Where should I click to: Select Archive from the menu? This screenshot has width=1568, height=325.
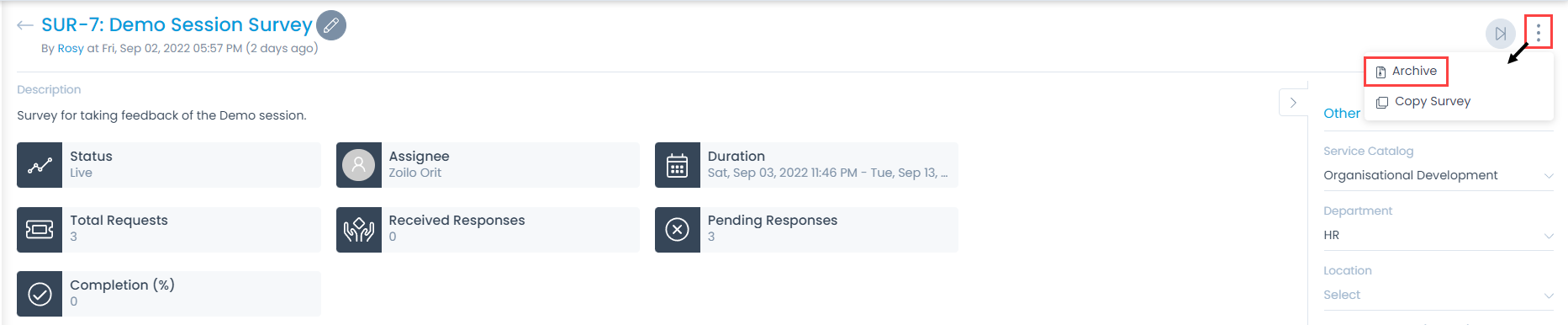(x=1406, y=72)
